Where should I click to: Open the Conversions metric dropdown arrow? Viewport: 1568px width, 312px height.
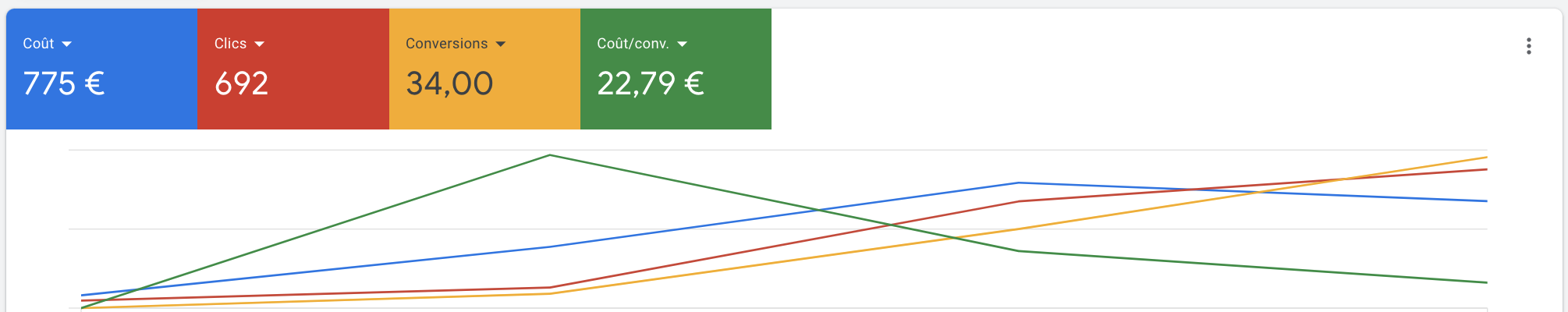(500, 44)
